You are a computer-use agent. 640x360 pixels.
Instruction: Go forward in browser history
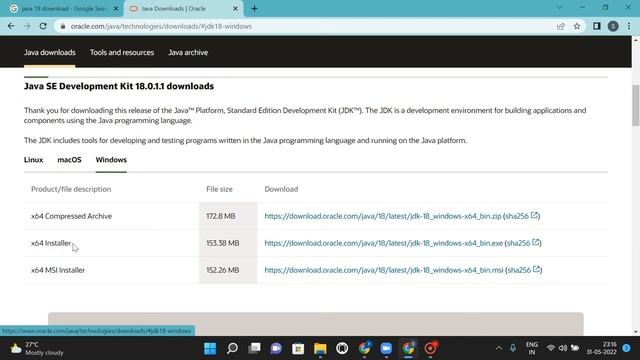tap(27, 26)
